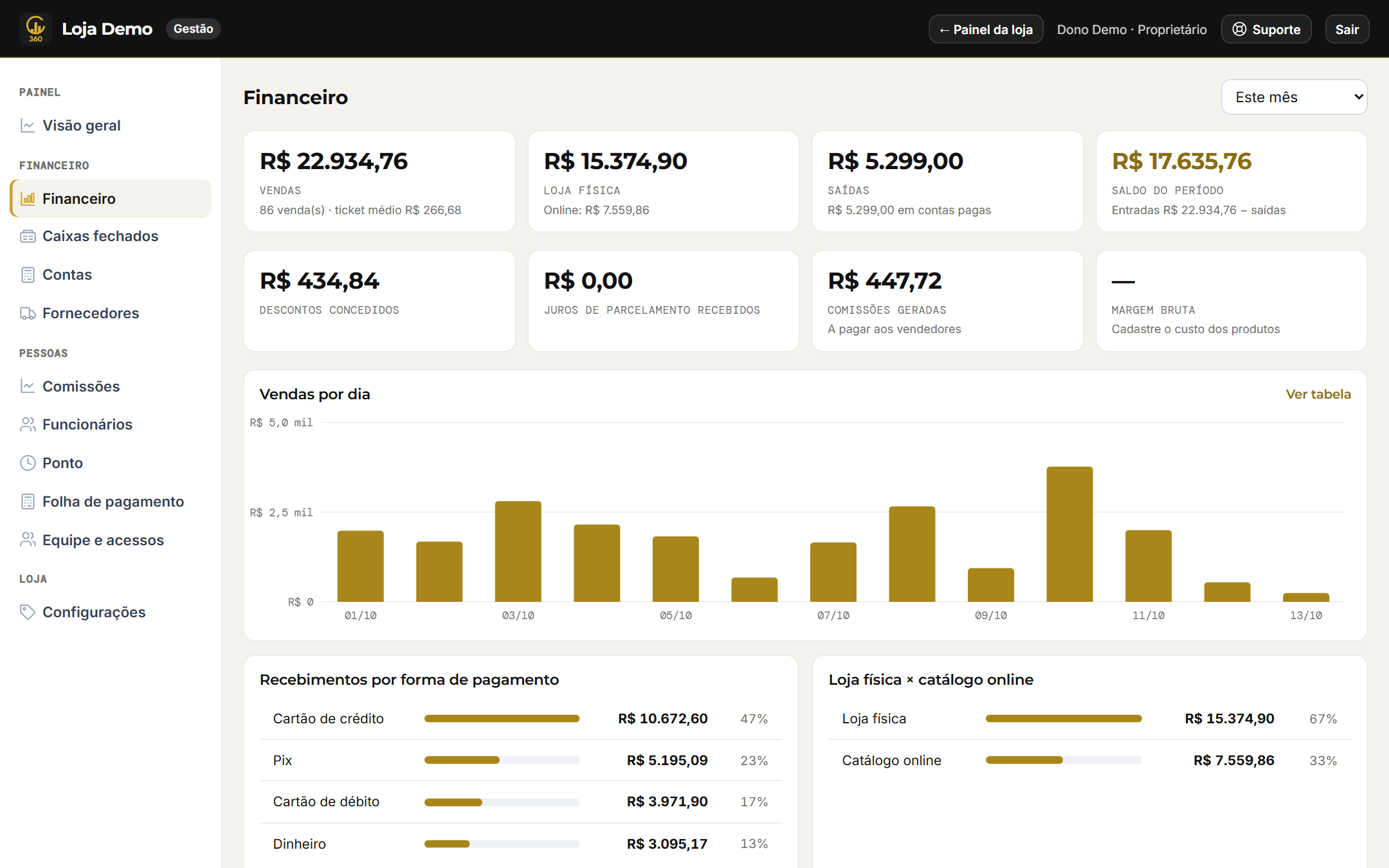The image size is (1389, 868).
Task: Click the Descontos concedidos R$ 434,84 card
Action: click(x=379, y=301)
